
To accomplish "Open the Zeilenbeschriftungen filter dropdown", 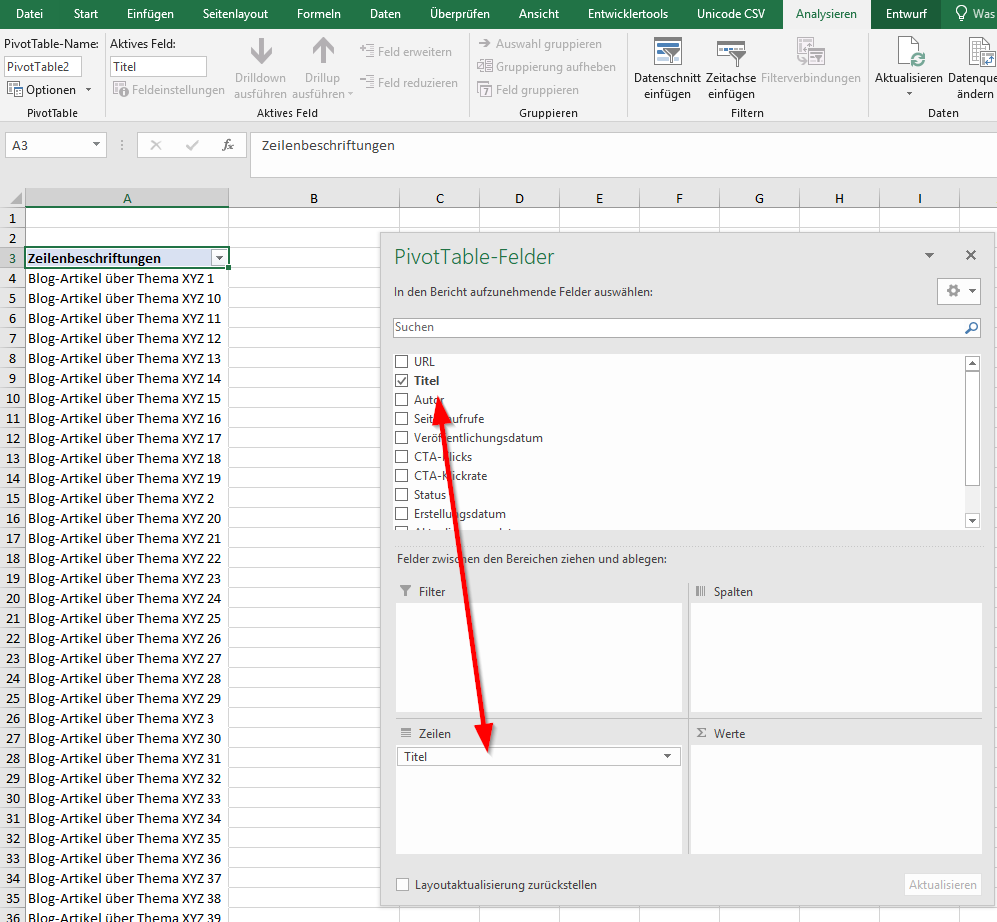I will (x=219, y=258).
